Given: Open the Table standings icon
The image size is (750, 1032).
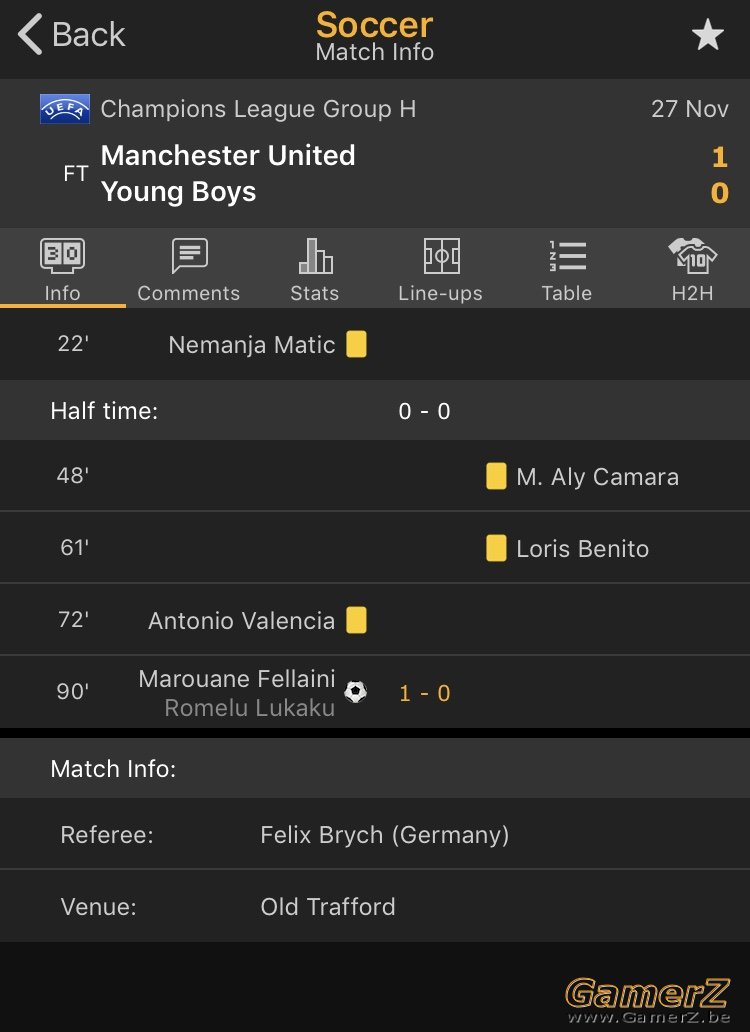Looking at the screenshot, I should coord(567,256).
